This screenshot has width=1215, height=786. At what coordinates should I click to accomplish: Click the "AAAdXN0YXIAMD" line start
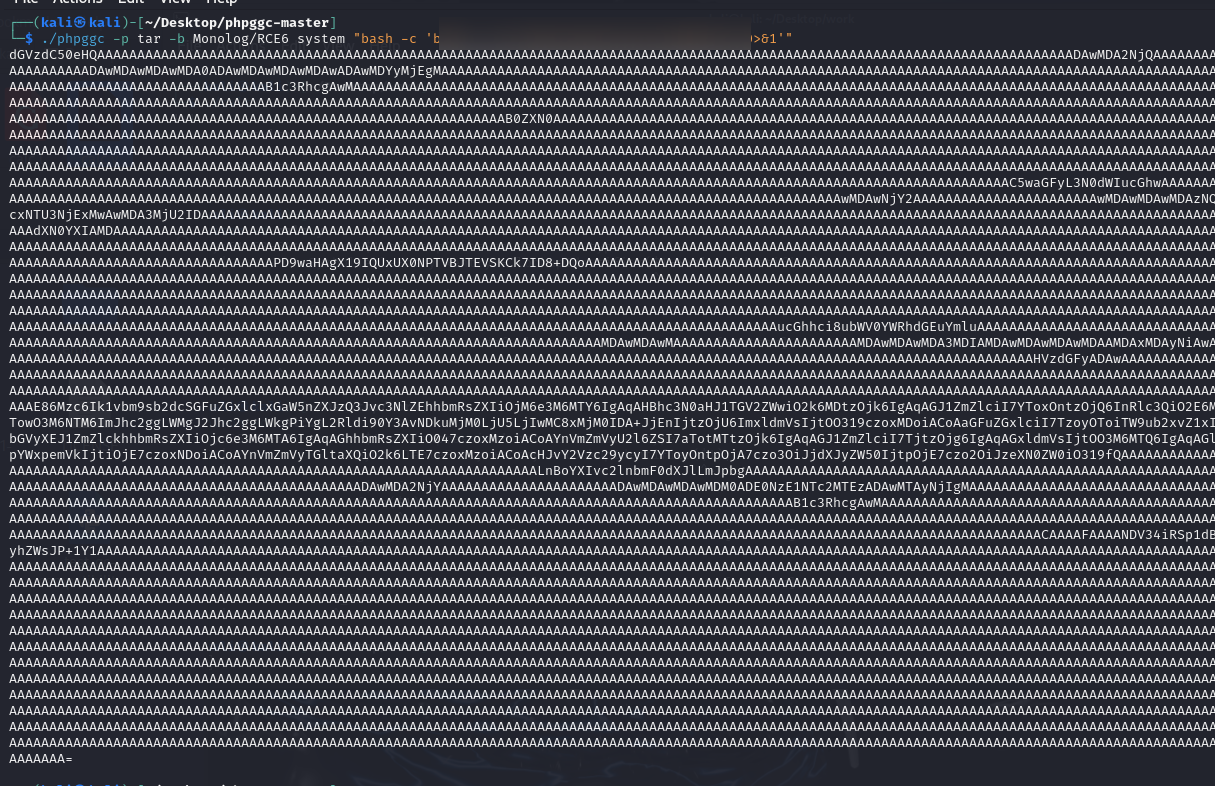(x=61, y=230)
